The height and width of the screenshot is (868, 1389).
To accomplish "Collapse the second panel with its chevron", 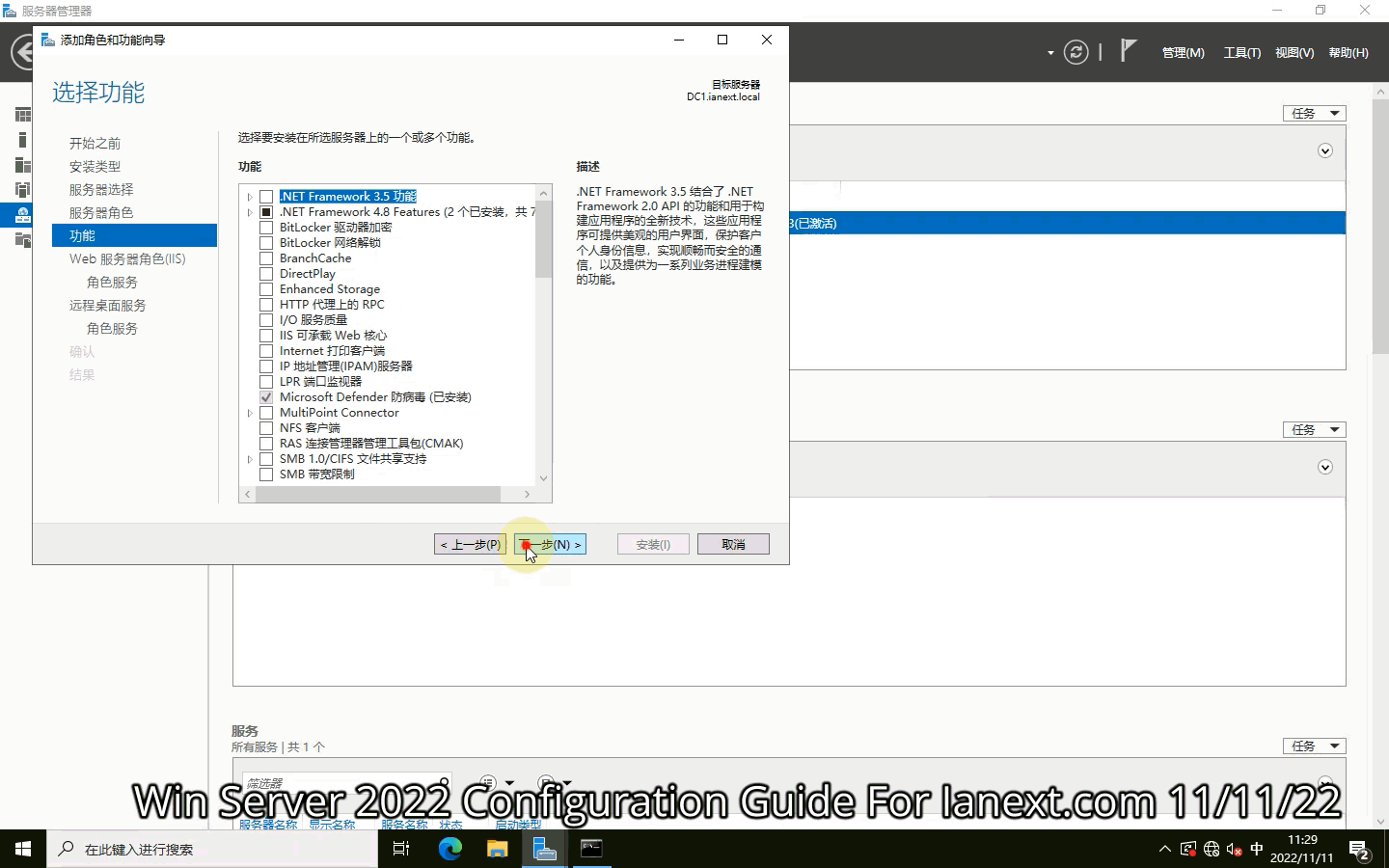I will click(1325, 467).
